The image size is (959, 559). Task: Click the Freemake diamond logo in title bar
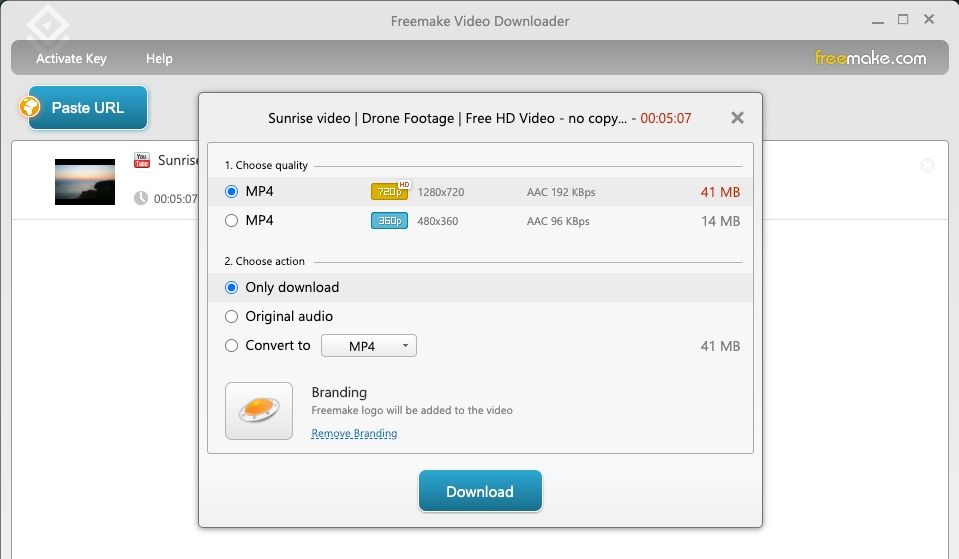click(48, 26)
